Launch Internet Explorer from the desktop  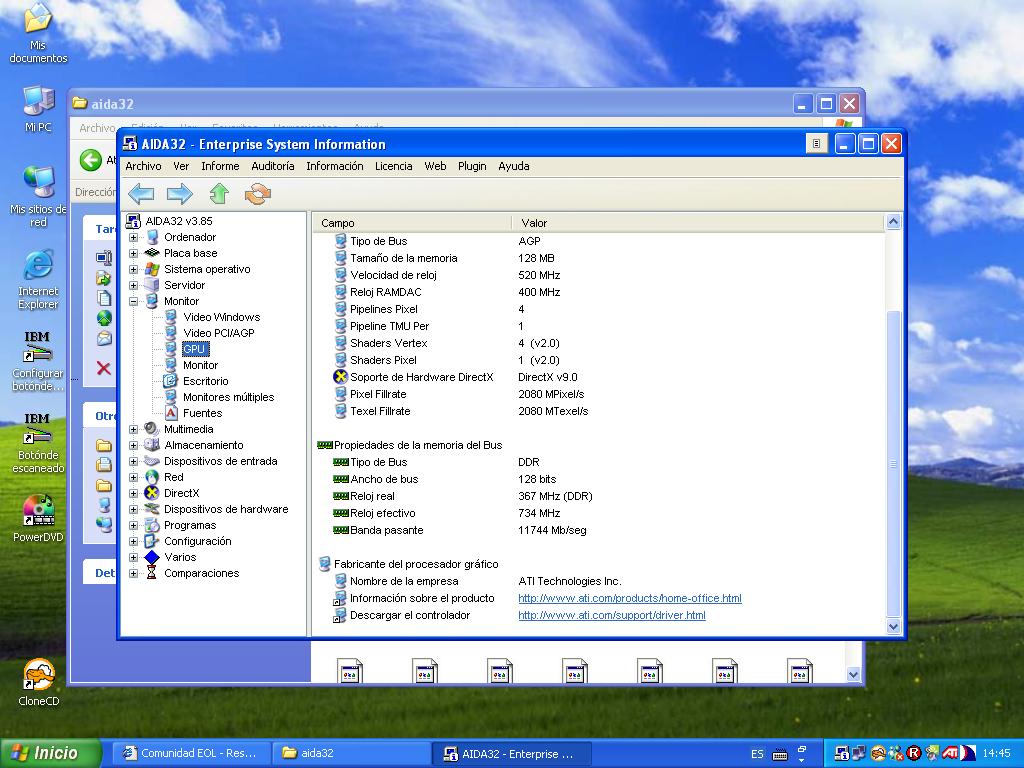[x=38, y=280]
